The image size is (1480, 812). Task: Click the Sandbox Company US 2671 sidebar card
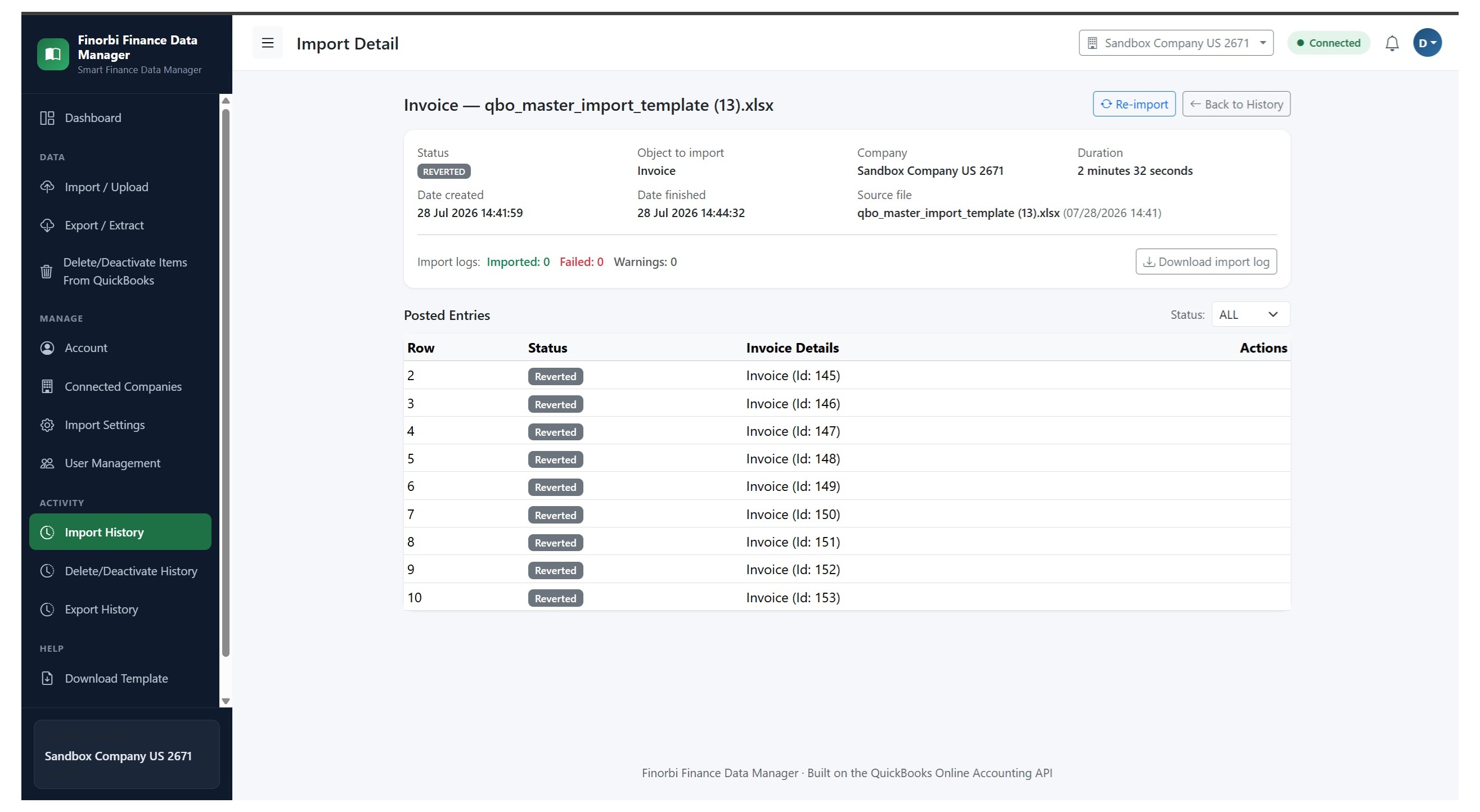[x=127, y=755]
